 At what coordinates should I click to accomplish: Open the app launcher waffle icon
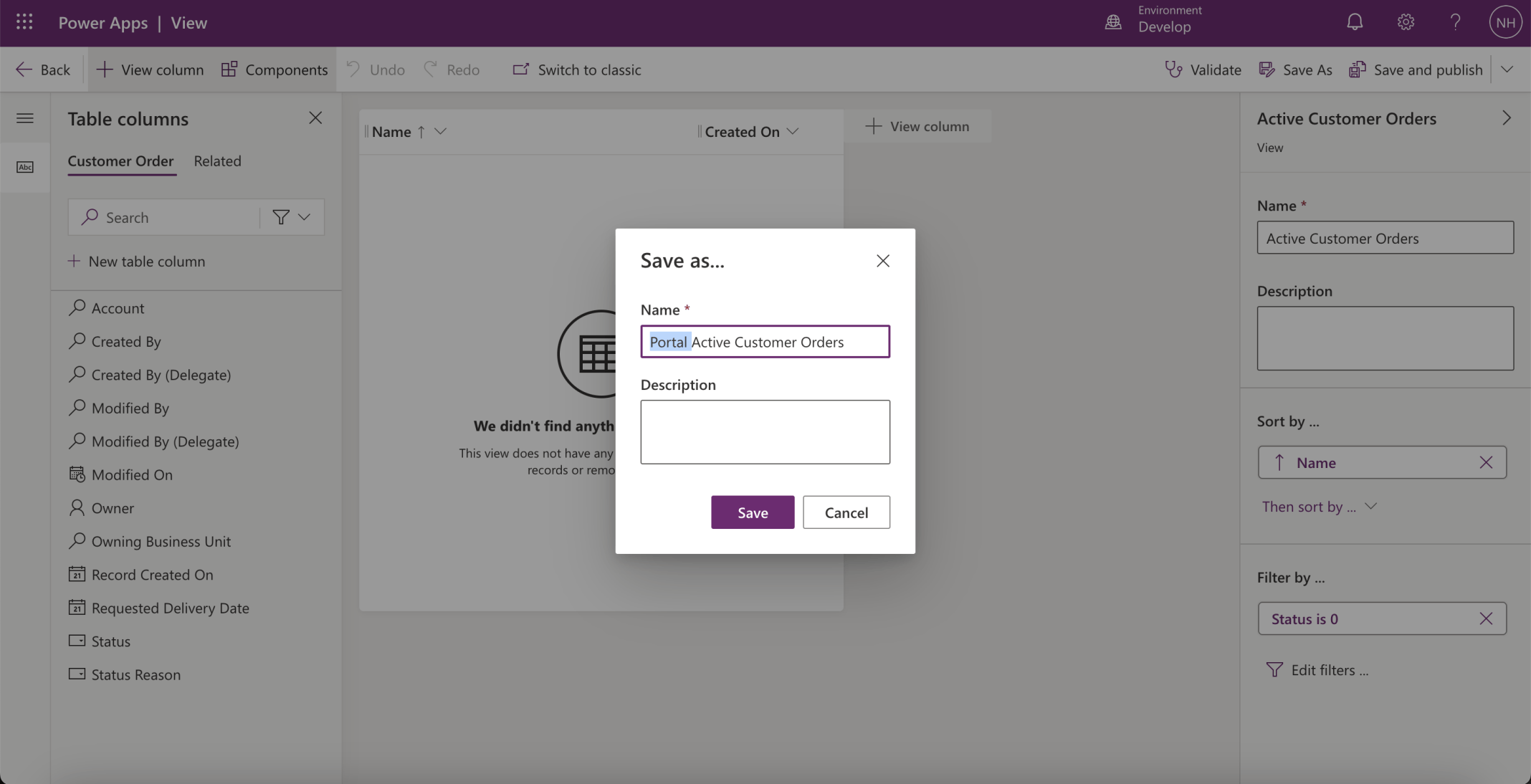(x=24, y=22)
